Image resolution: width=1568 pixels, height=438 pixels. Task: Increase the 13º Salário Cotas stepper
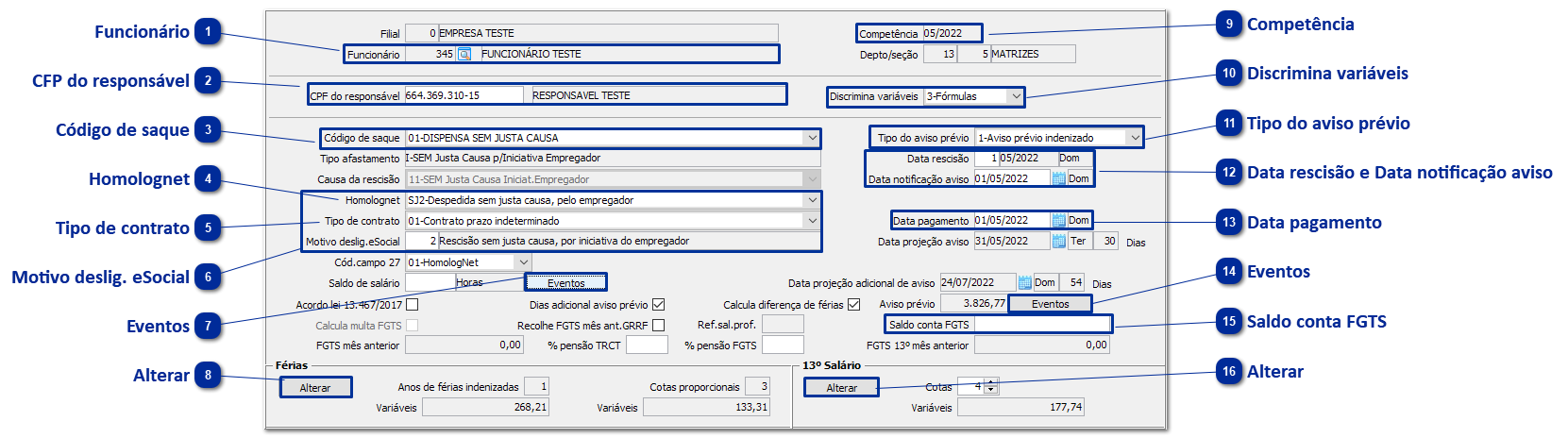(990, 381)
